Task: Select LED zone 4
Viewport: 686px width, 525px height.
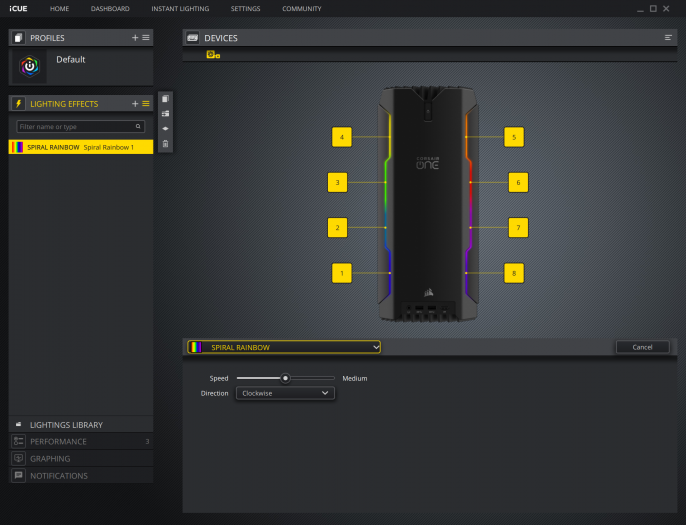Action: pos(342,137)
